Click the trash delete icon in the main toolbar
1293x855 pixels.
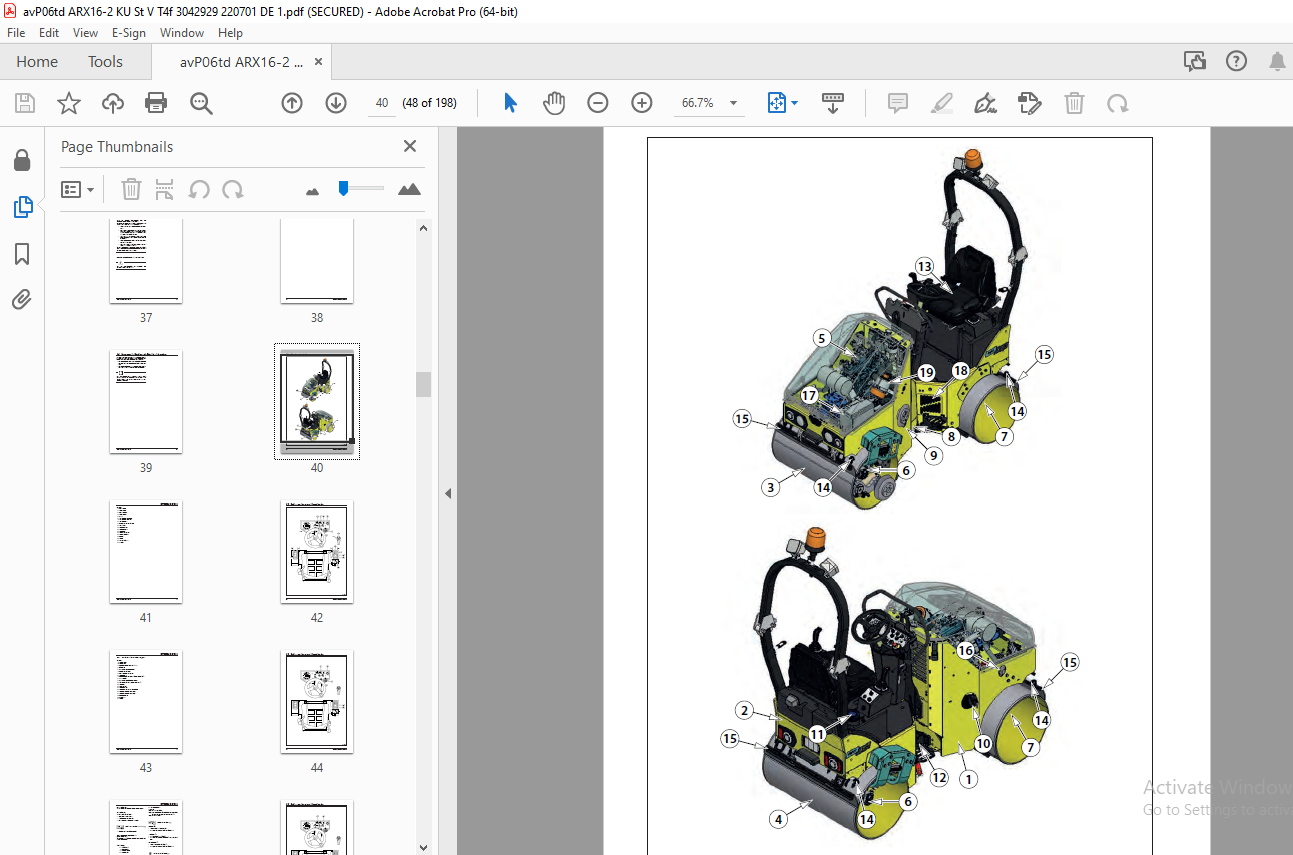pyautogui.click(x=1074, y=103)
